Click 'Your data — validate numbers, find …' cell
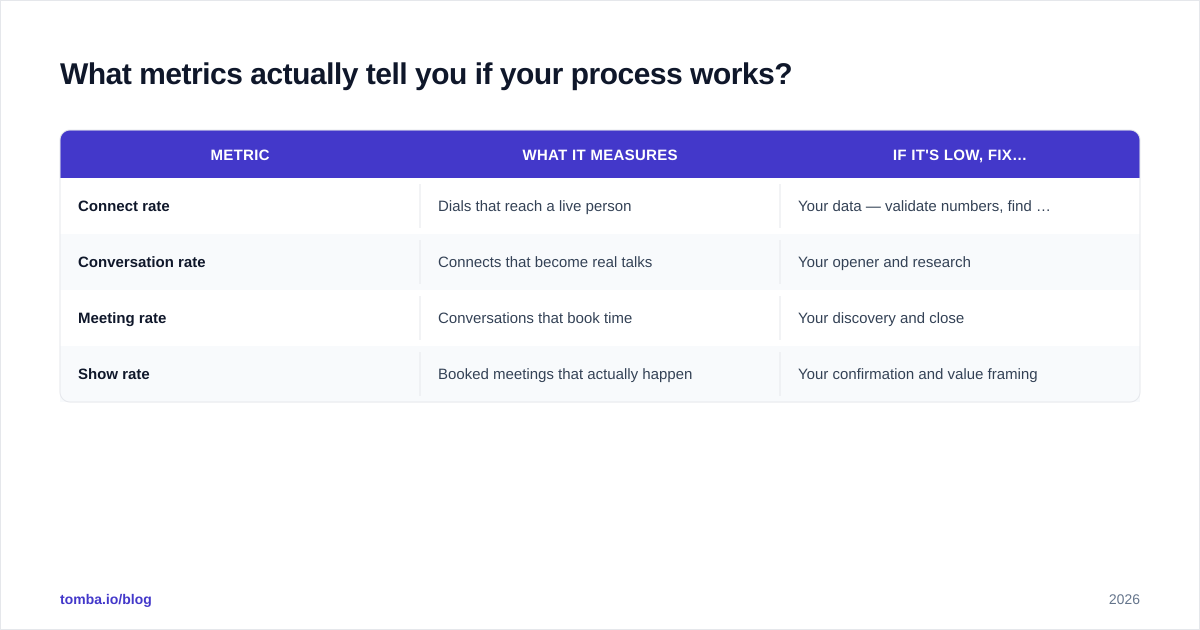Image resolution: width=1200 pixels, height=630 pixels. pos(960,206)
